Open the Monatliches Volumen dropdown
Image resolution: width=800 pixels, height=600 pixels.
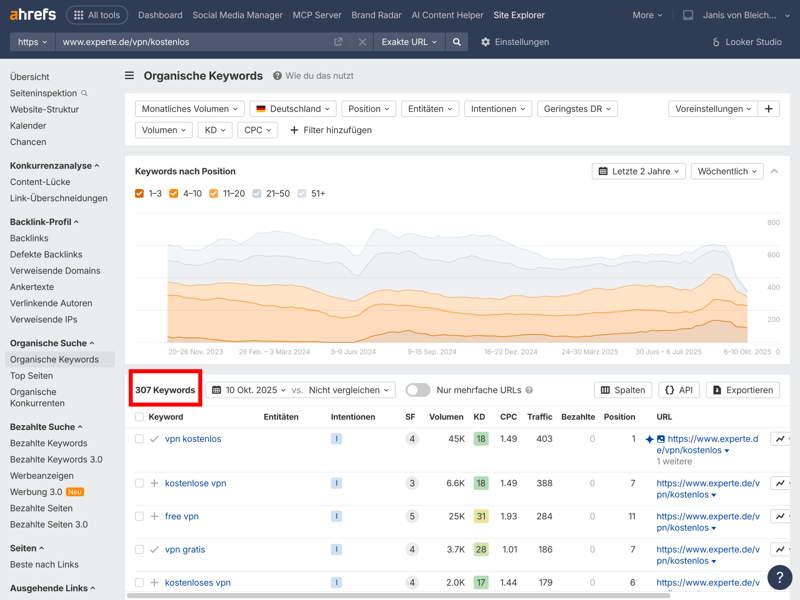point(190,109)
